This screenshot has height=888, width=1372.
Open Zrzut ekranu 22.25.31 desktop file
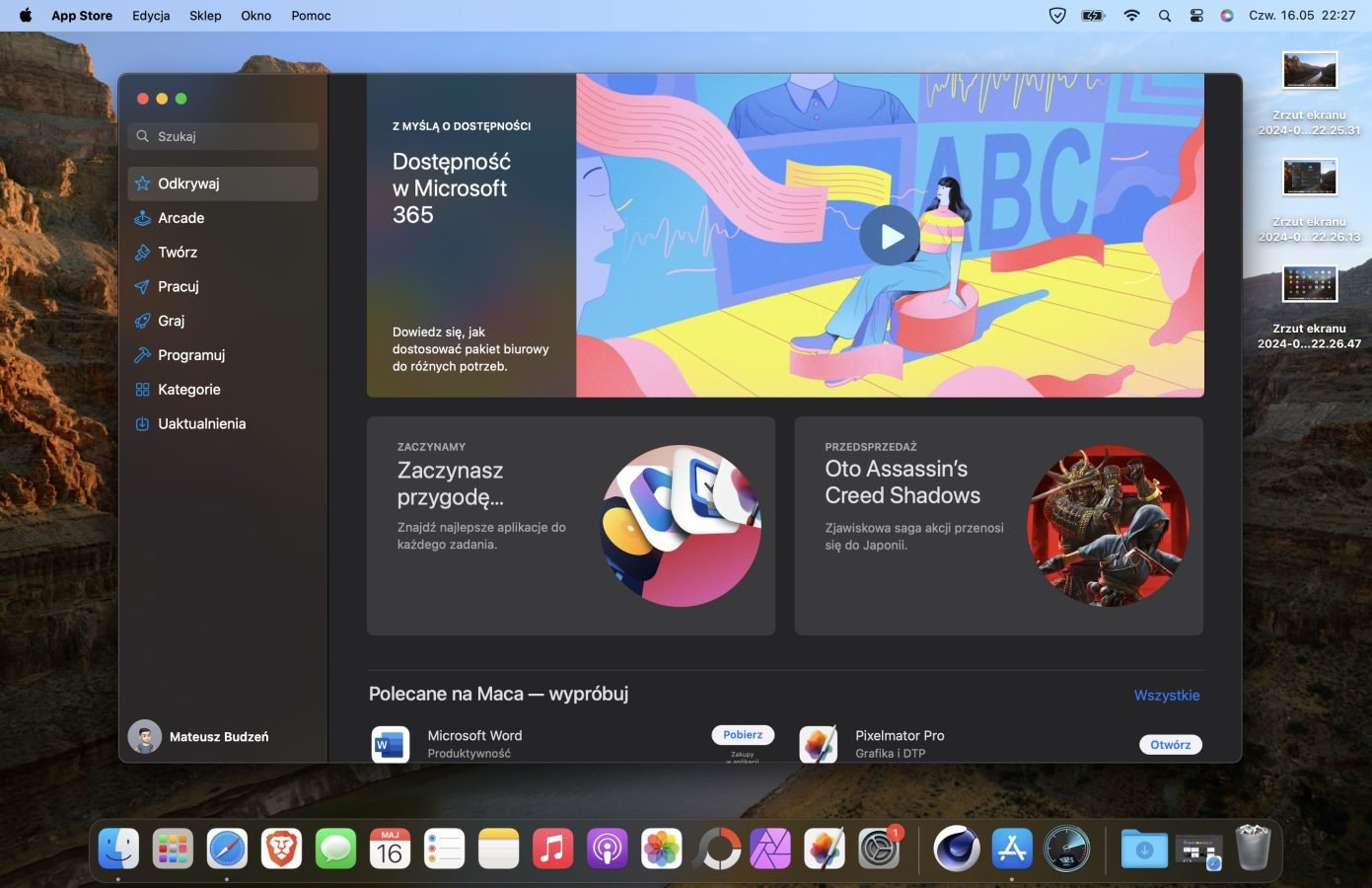pyautogui.click(x=1309, y=94)
